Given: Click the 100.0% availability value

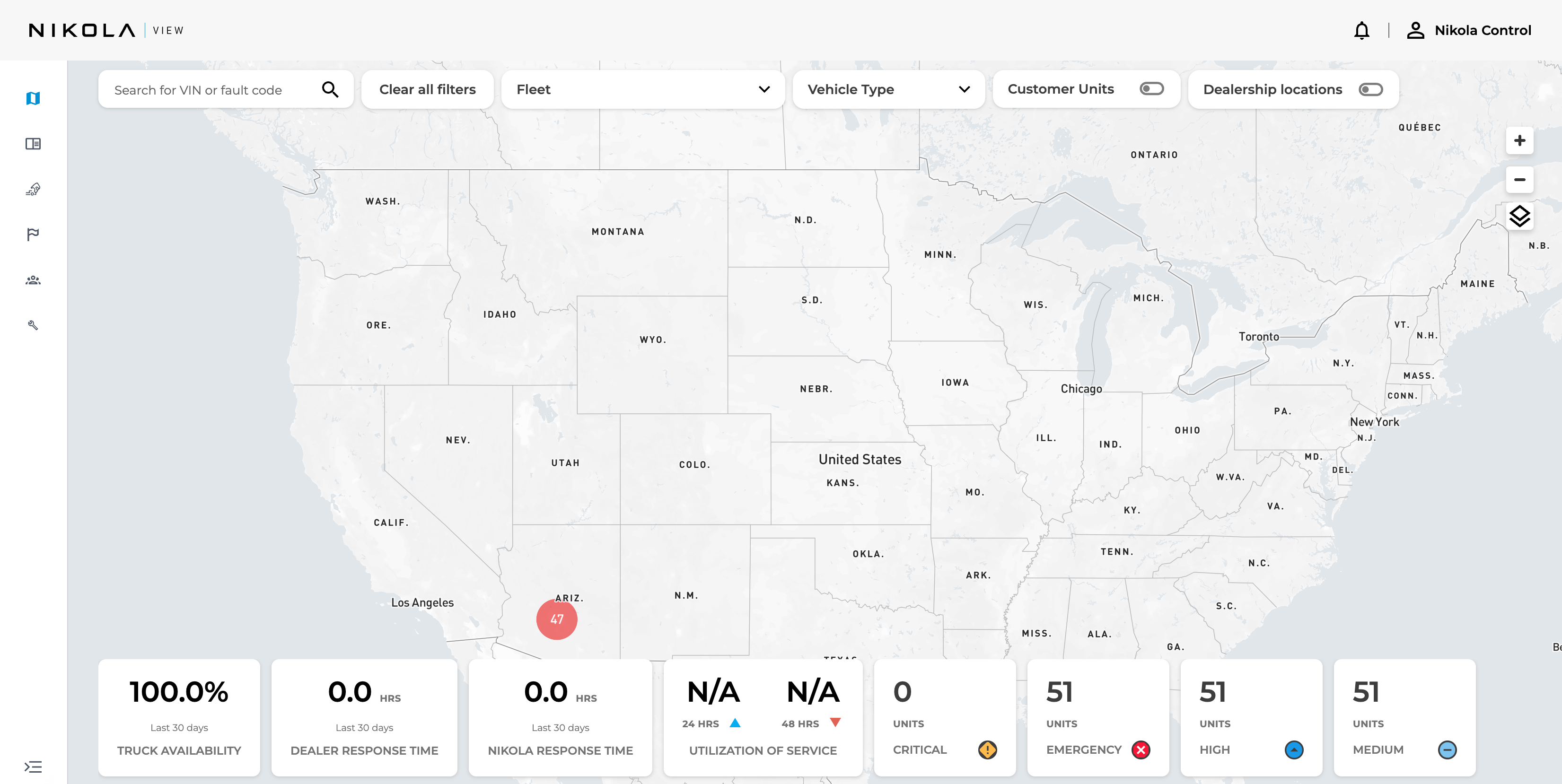Looking at the screenshot, I should coord(179,692).
